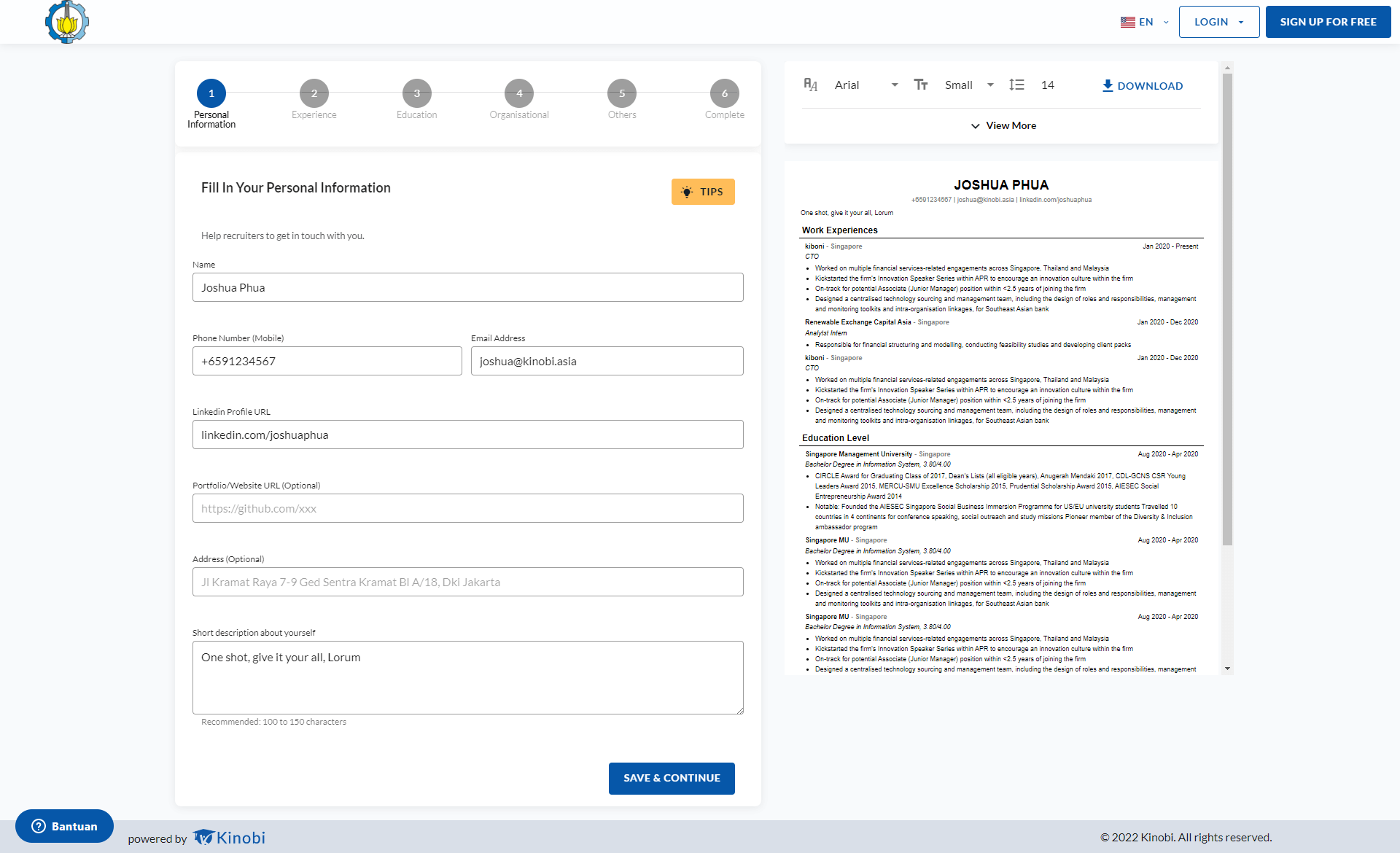Click the Download resume button
Viewport: 1400px width, 853px height.
(1142, 85)
